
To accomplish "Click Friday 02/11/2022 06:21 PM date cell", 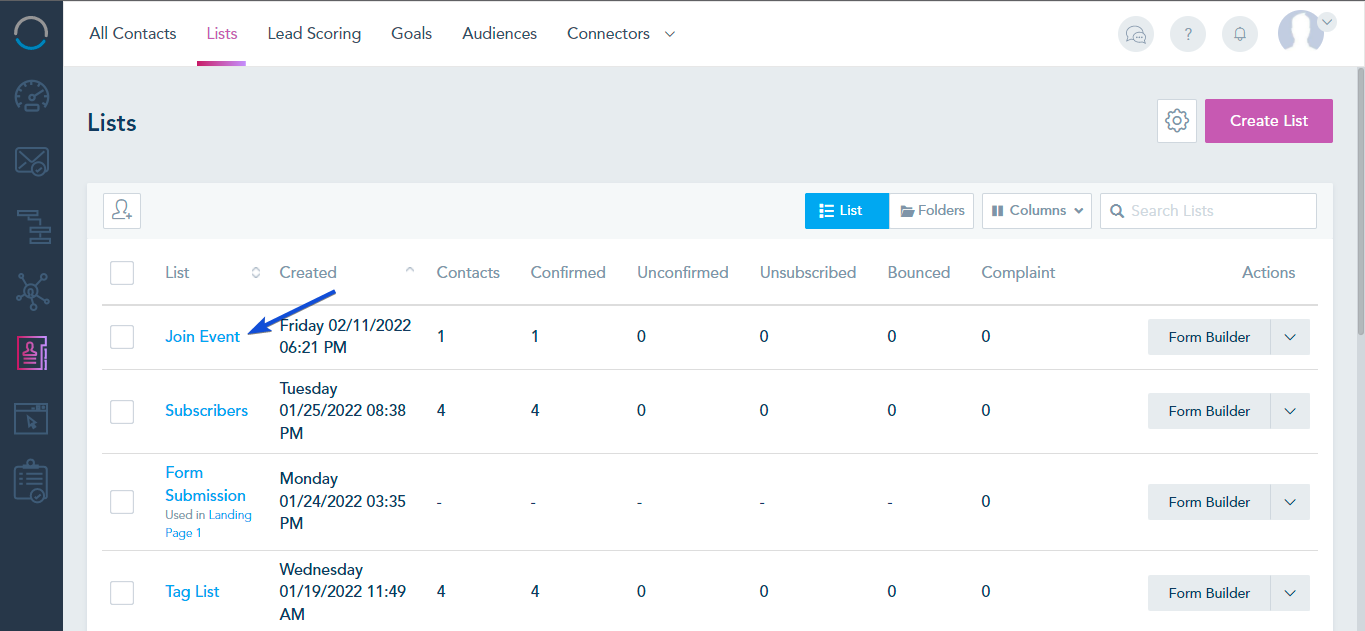I will click(345, 337).
